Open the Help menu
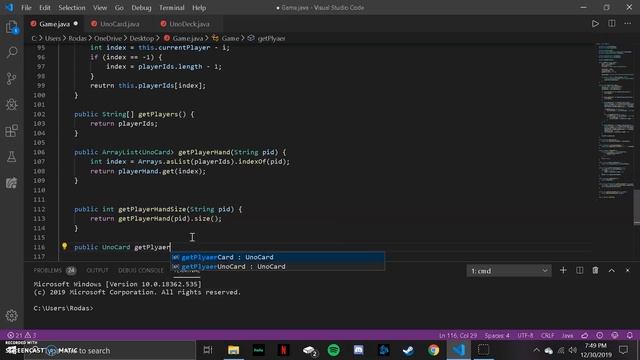The height and width of the screenshot is (360, 640). (x=199, y=7)
